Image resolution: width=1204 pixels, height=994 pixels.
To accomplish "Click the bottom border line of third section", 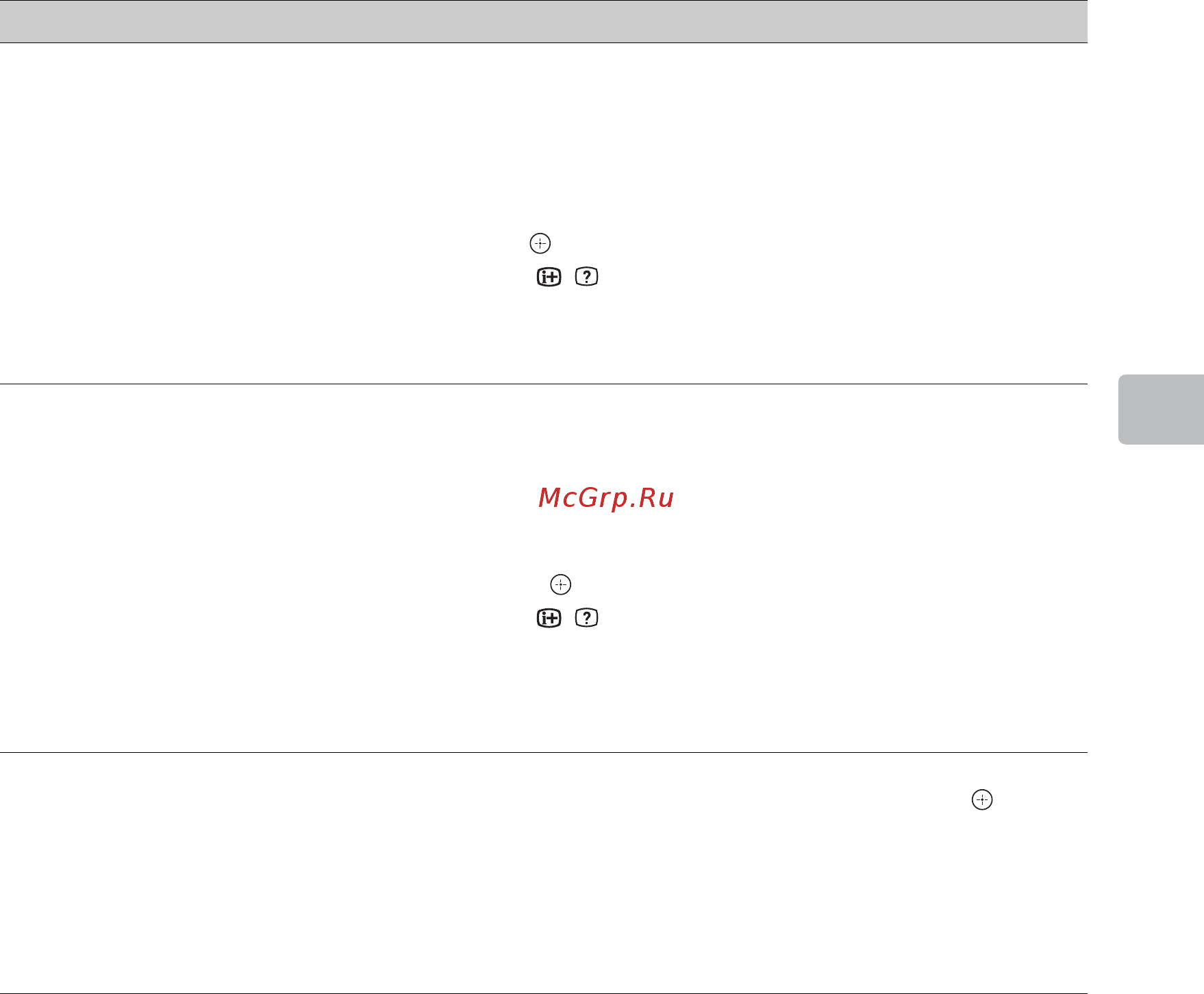I will point(544,993).
